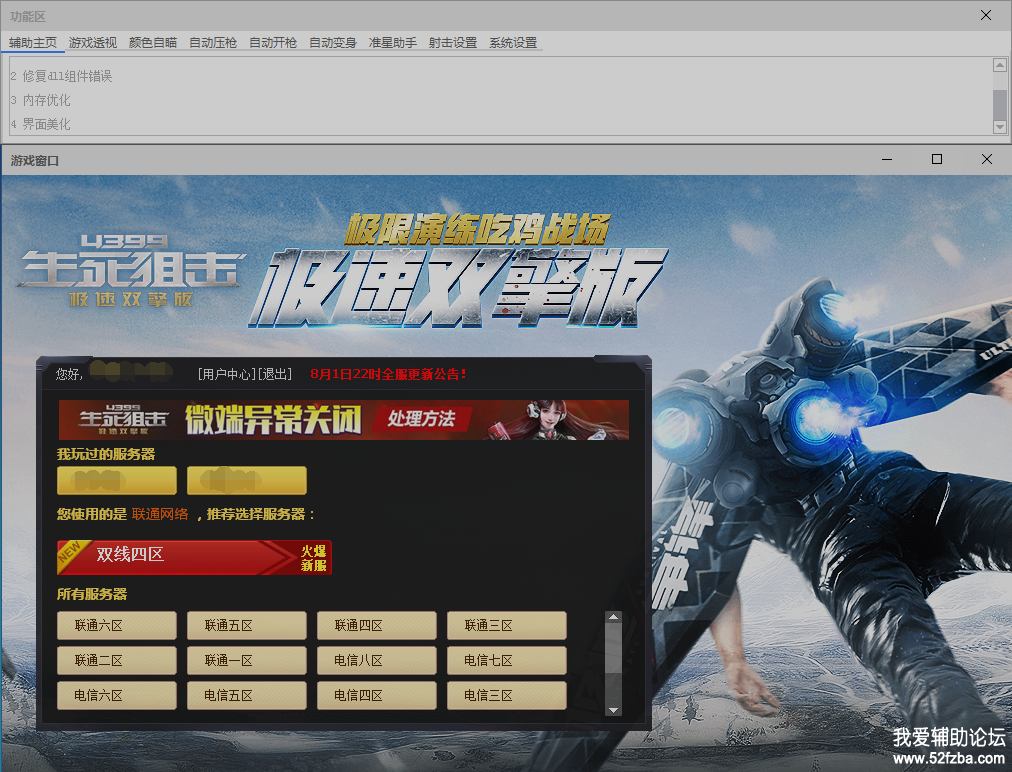Viewport: 1012px width, 772px height.
Task: Choose the 电信六区 server
Action: coord(117,695)
